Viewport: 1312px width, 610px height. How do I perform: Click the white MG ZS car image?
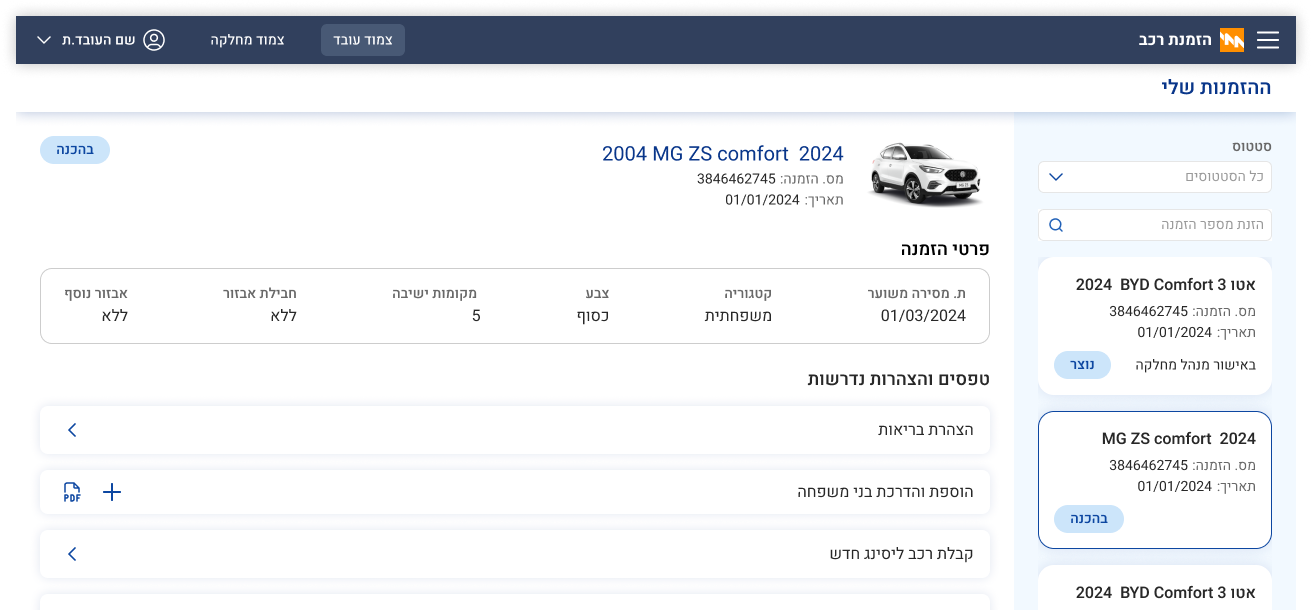pyautogui.click(x=926, y=174)
